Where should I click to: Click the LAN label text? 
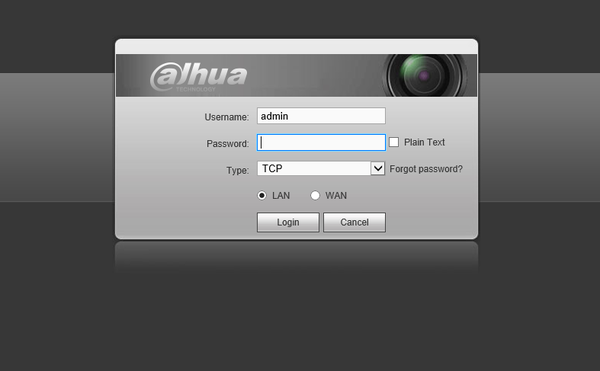pos(281,195)
